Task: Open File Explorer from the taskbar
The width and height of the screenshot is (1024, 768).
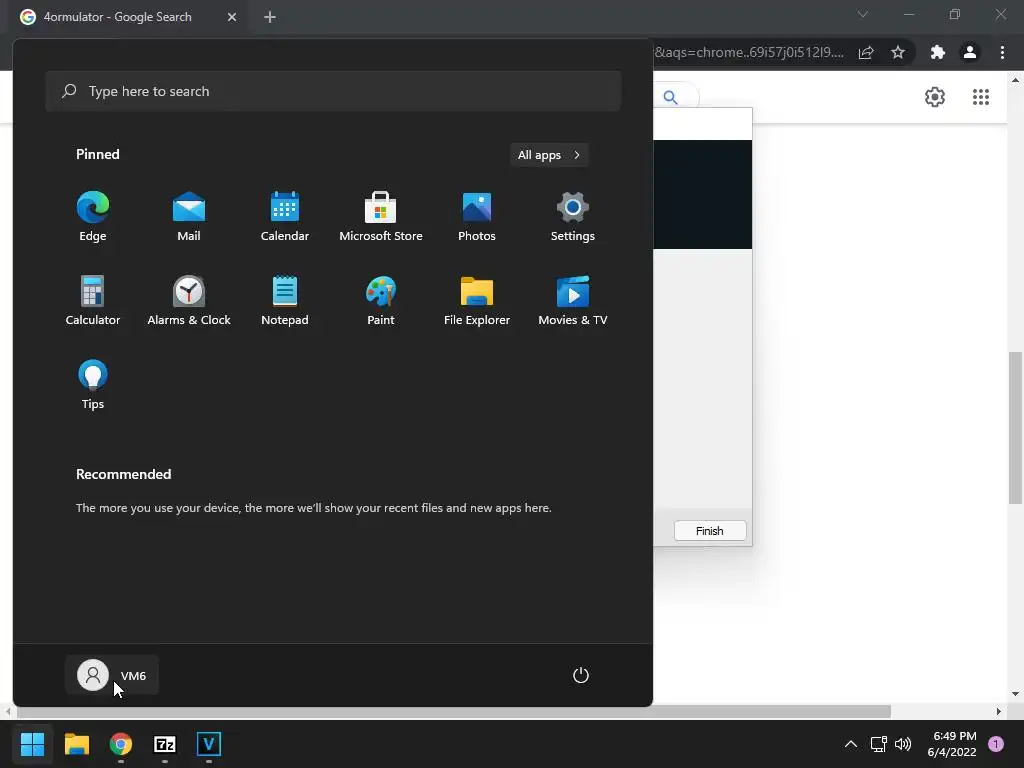Action: point(76,744)
